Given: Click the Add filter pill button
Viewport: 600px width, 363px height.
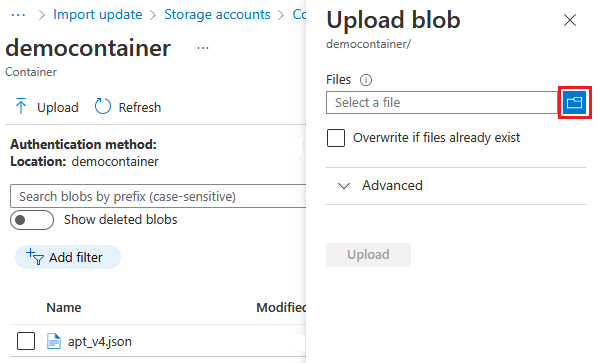Looking at the screenshot, I should (x=68, y=257).
